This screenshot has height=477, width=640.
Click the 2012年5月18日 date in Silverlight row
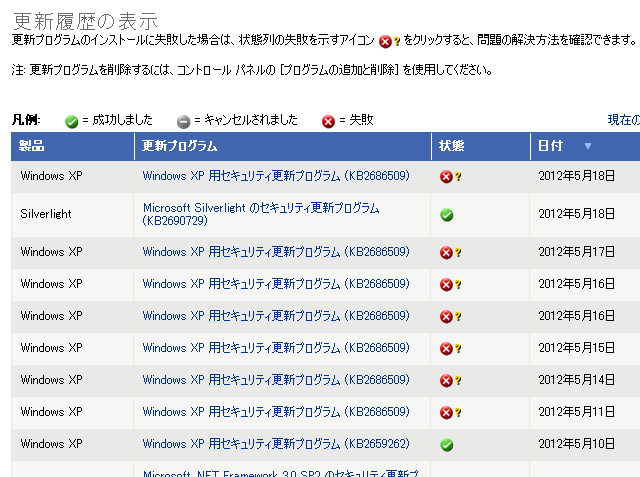pyautogui.click(x=576, y=214)
